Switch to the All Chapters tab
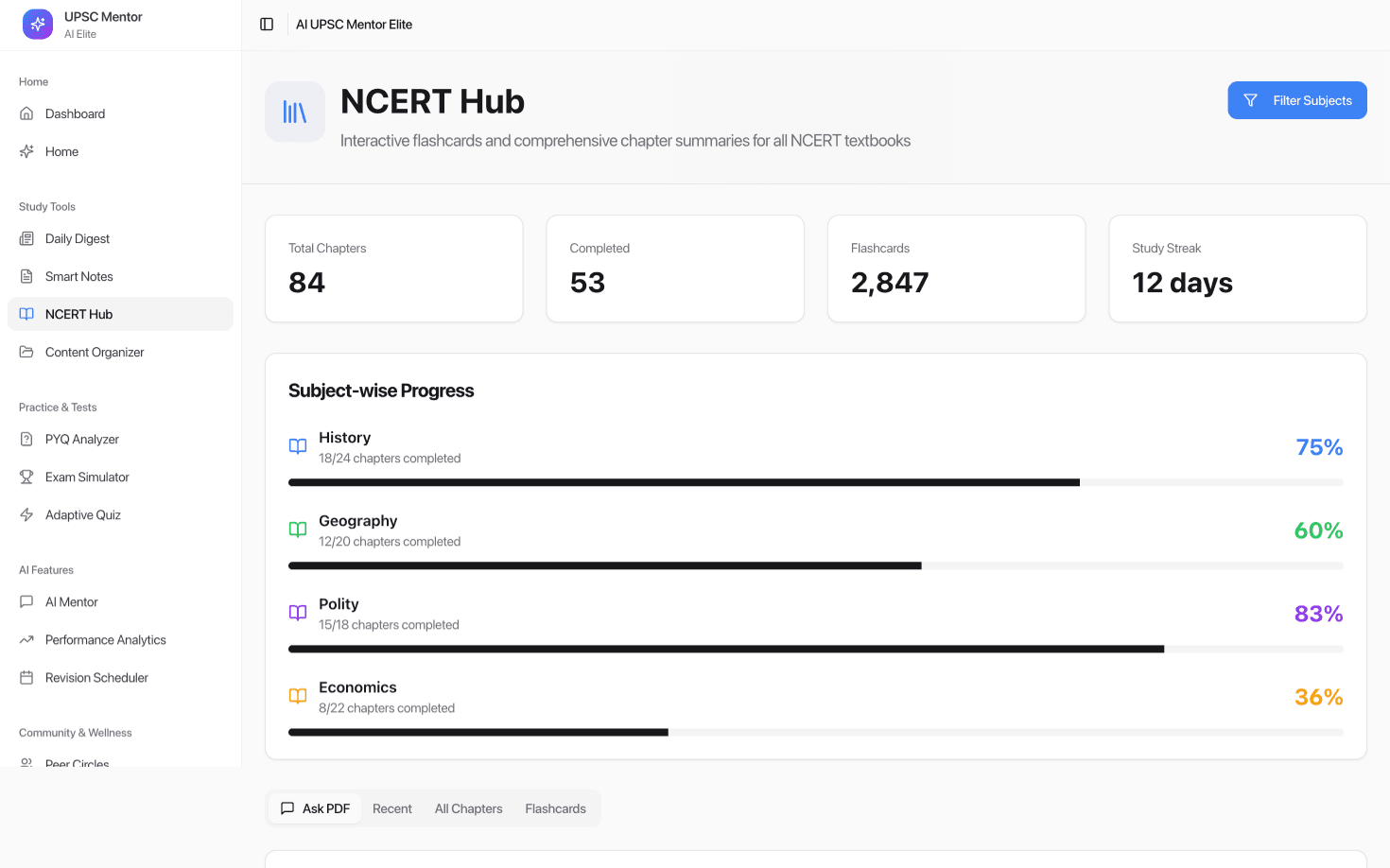Image resolution: width=1390 pixels, height=868 pixels. tap(469, 808)
